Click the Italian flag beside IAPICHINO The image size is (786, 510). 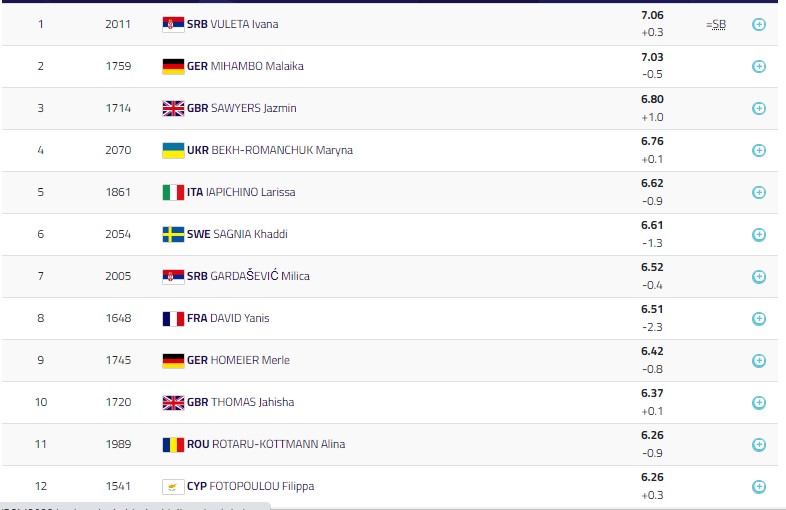(172, 192)
